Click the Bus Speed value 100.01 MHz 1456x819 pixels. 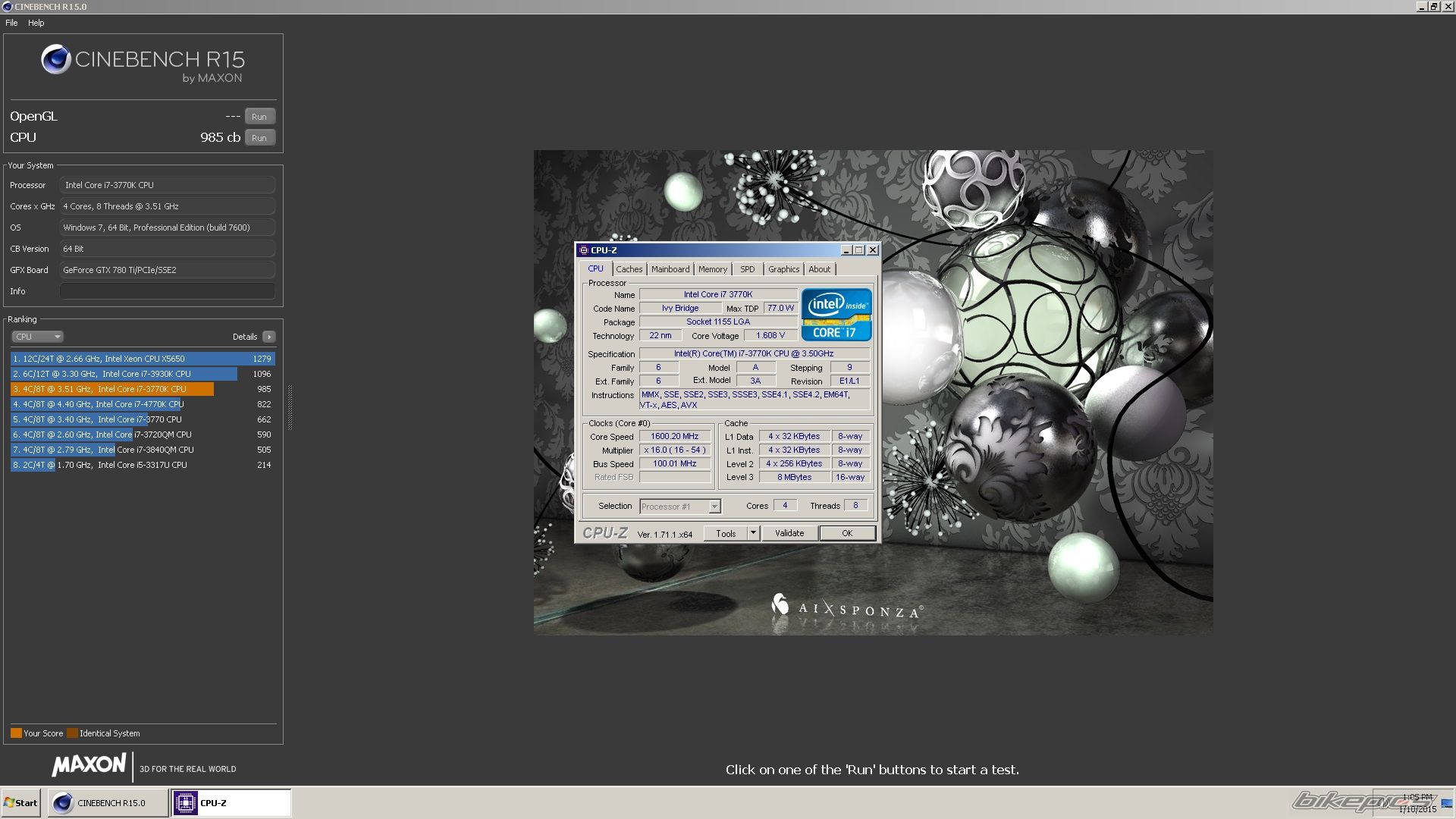(x=675, y=464)
